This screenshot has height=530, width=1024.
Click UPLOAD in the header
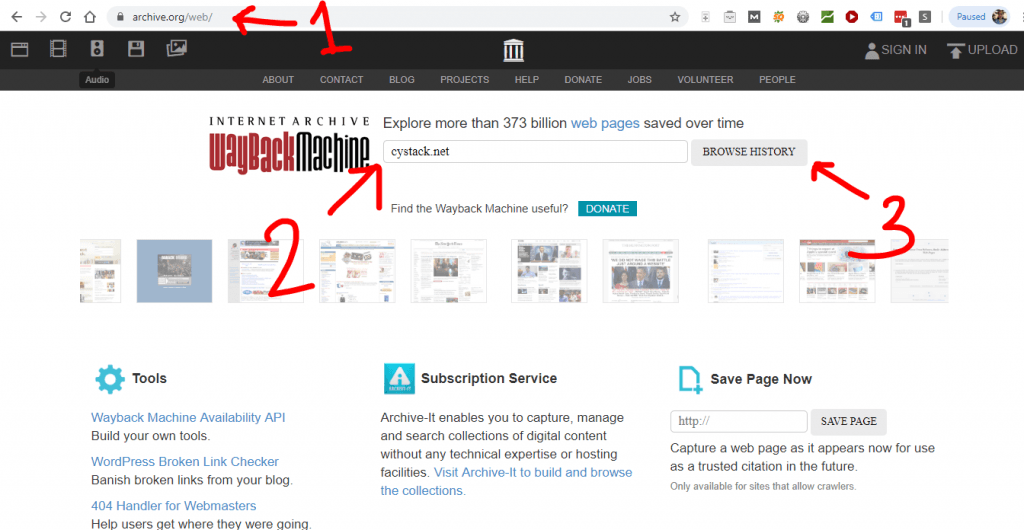[982, 50]
